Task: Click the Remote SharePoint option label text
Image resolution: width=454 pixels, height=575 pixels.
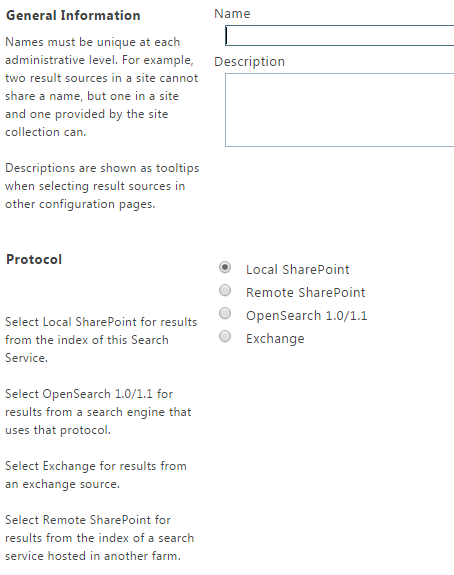Action: tap(305, 293)
